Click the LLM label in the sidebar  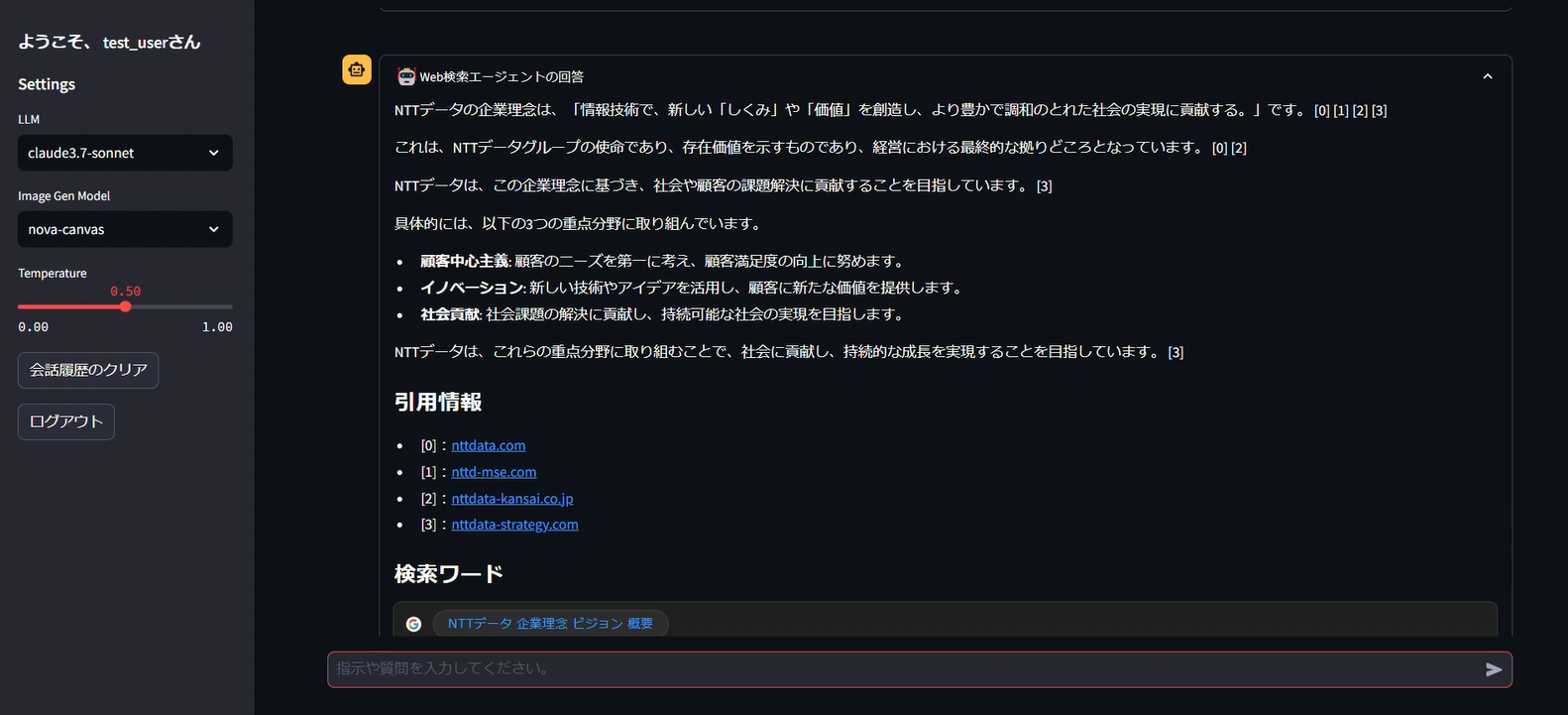tap(29, 119)
